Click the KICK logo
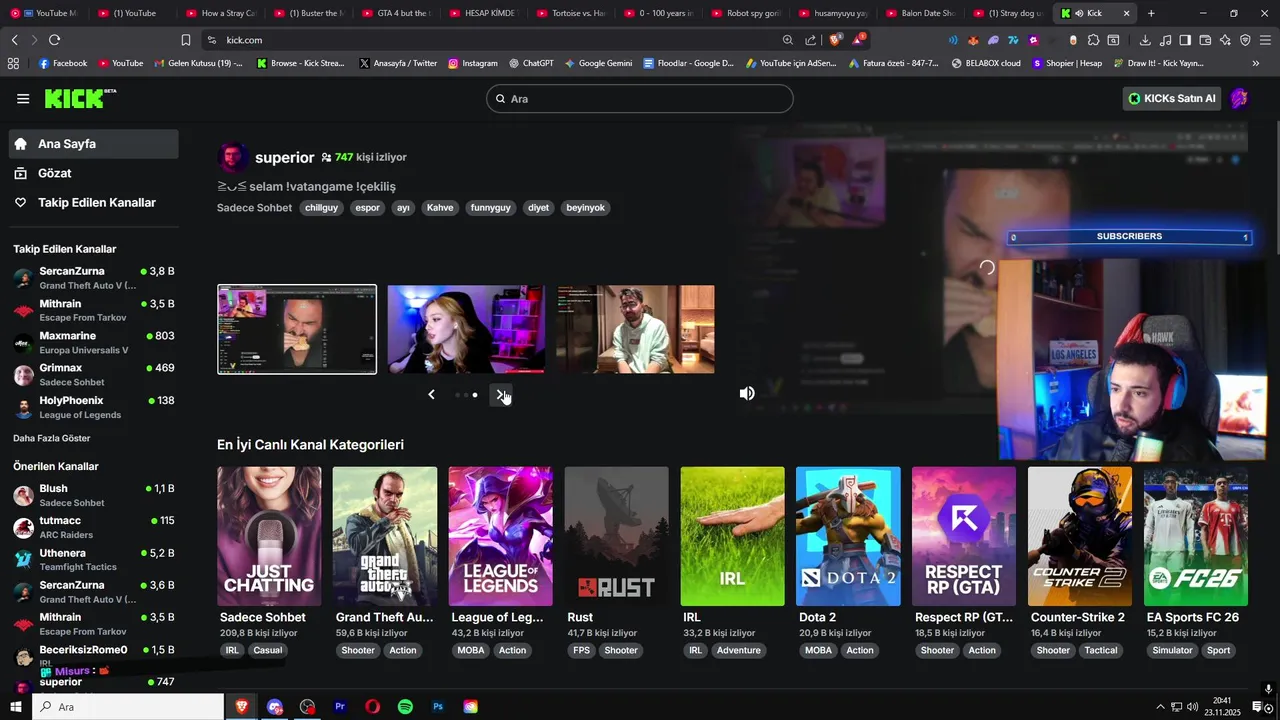The width and height of the screenshot is (1280, 720). (80, 98)
